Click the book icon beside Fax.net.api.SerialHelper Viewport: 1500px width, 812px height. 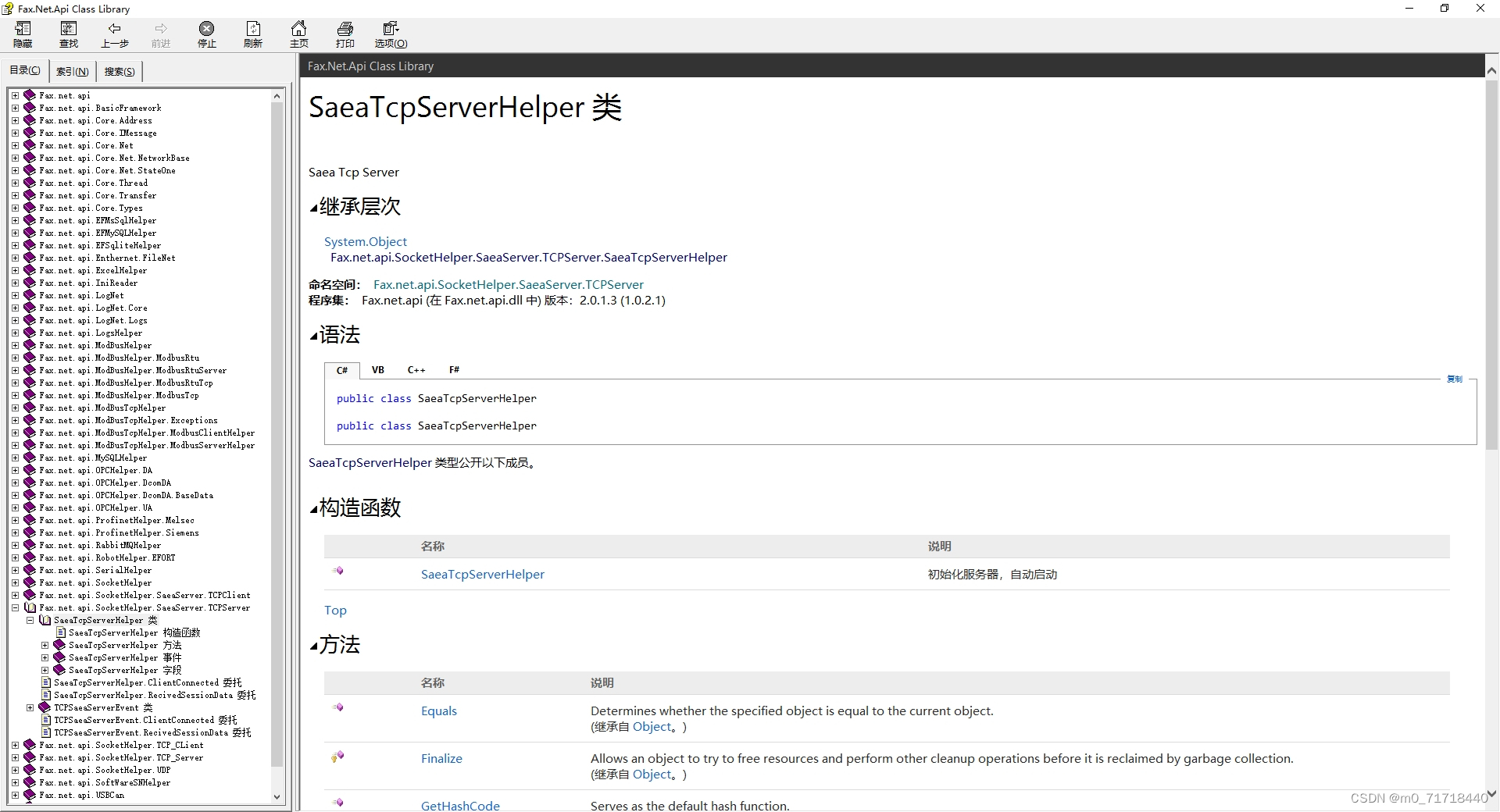[x=30, y=570]
